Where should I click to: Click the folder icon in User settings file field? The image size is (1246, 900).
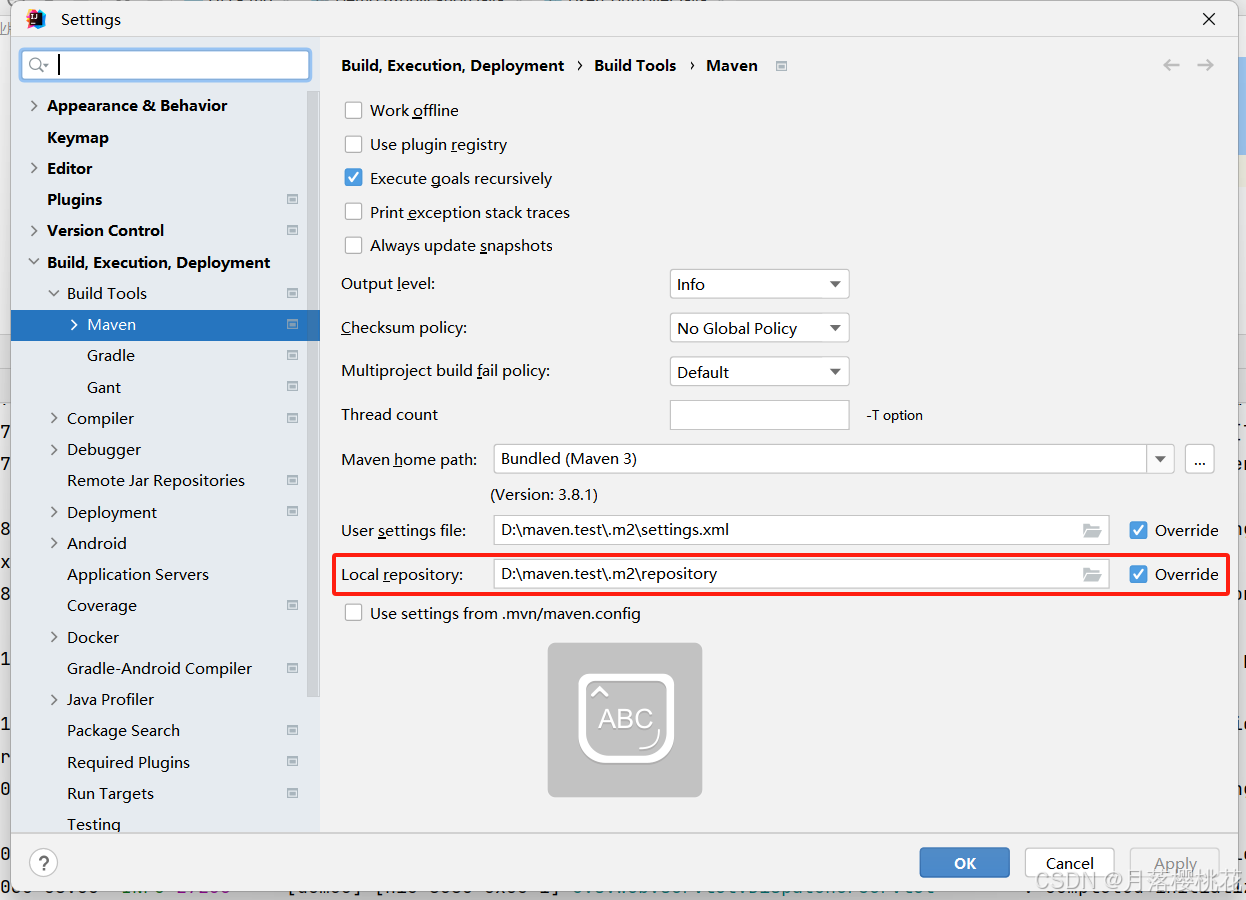[x=1091, y=530]
